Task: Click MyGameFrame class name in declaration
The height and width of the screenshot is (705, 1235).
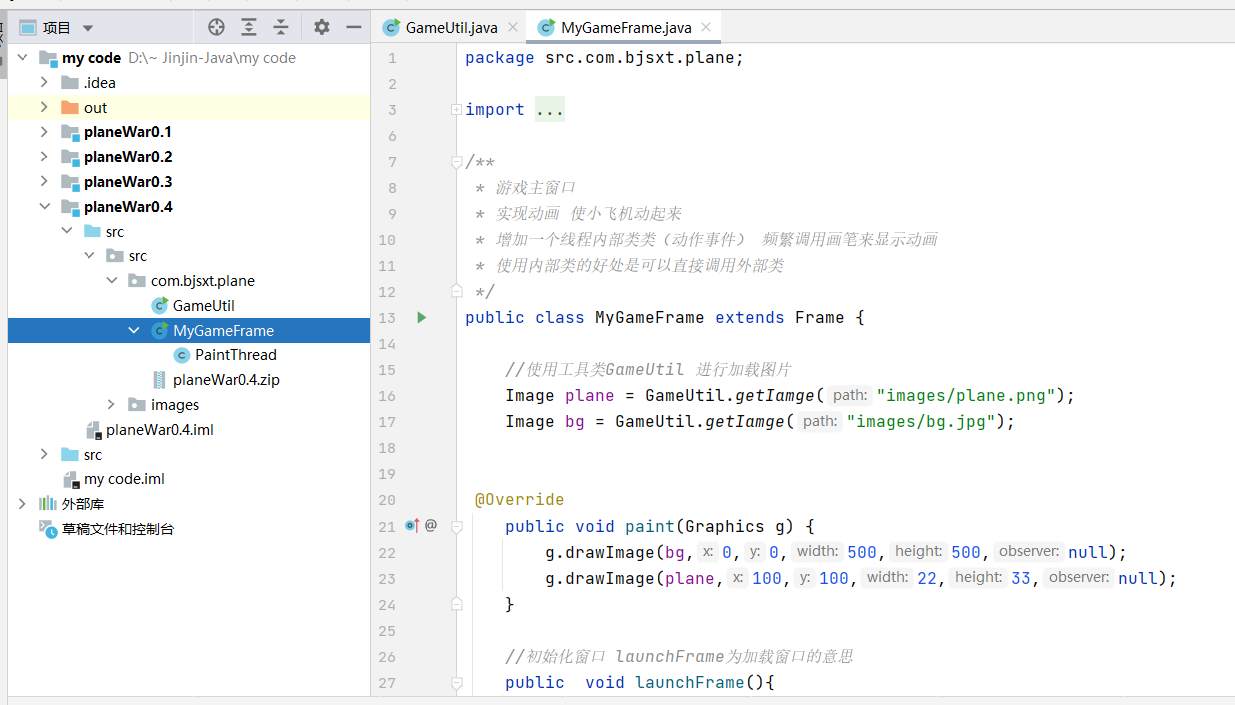Action: click(650, 317)
